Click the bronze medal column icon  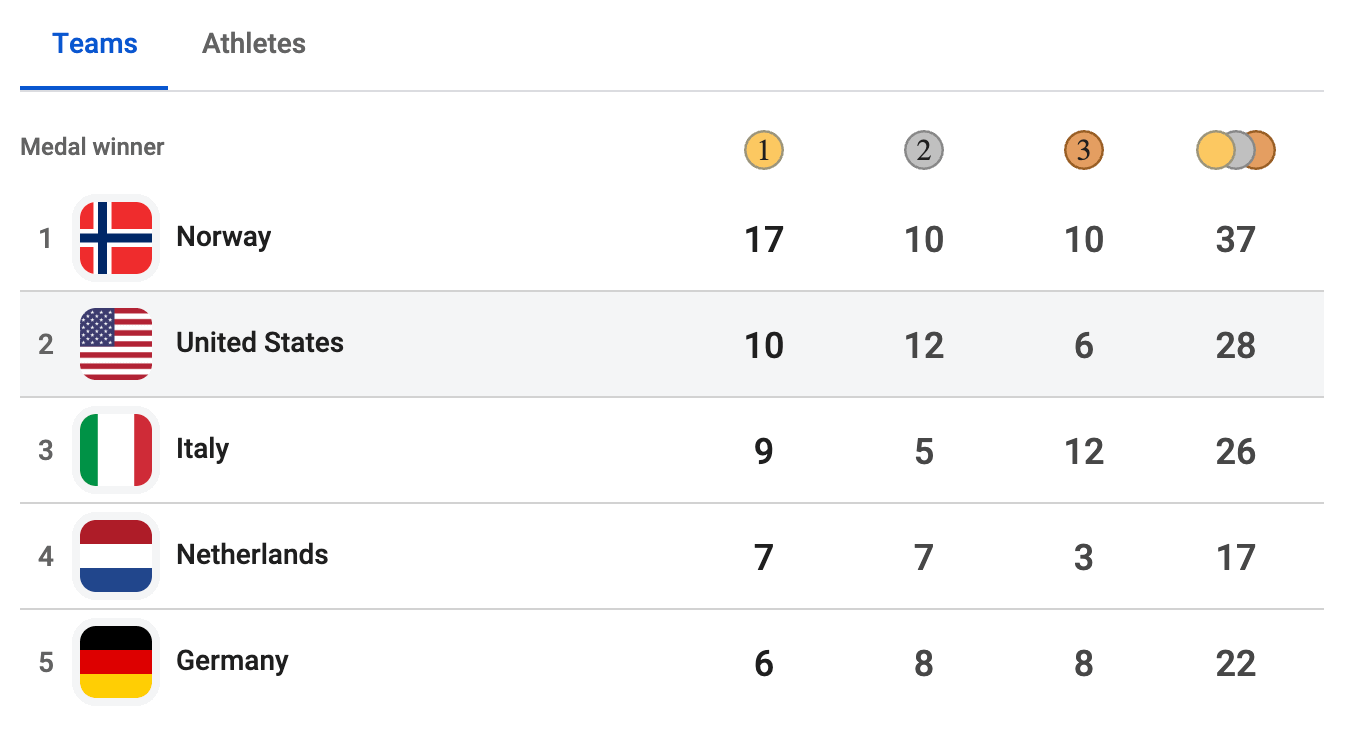(x=1084, y=151)
